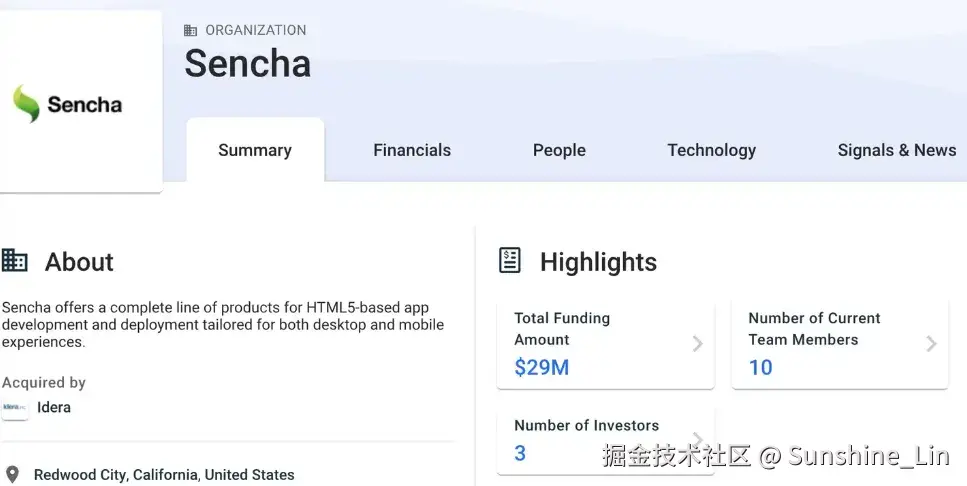Click the Idera logo thumbnail

click(x=15, y=407)
